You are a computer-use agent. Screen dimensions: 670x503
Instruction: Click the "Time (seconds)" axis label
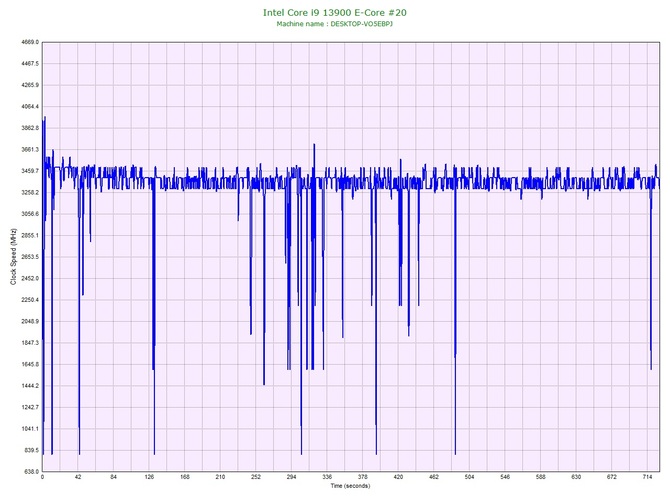tap(350, 486)
